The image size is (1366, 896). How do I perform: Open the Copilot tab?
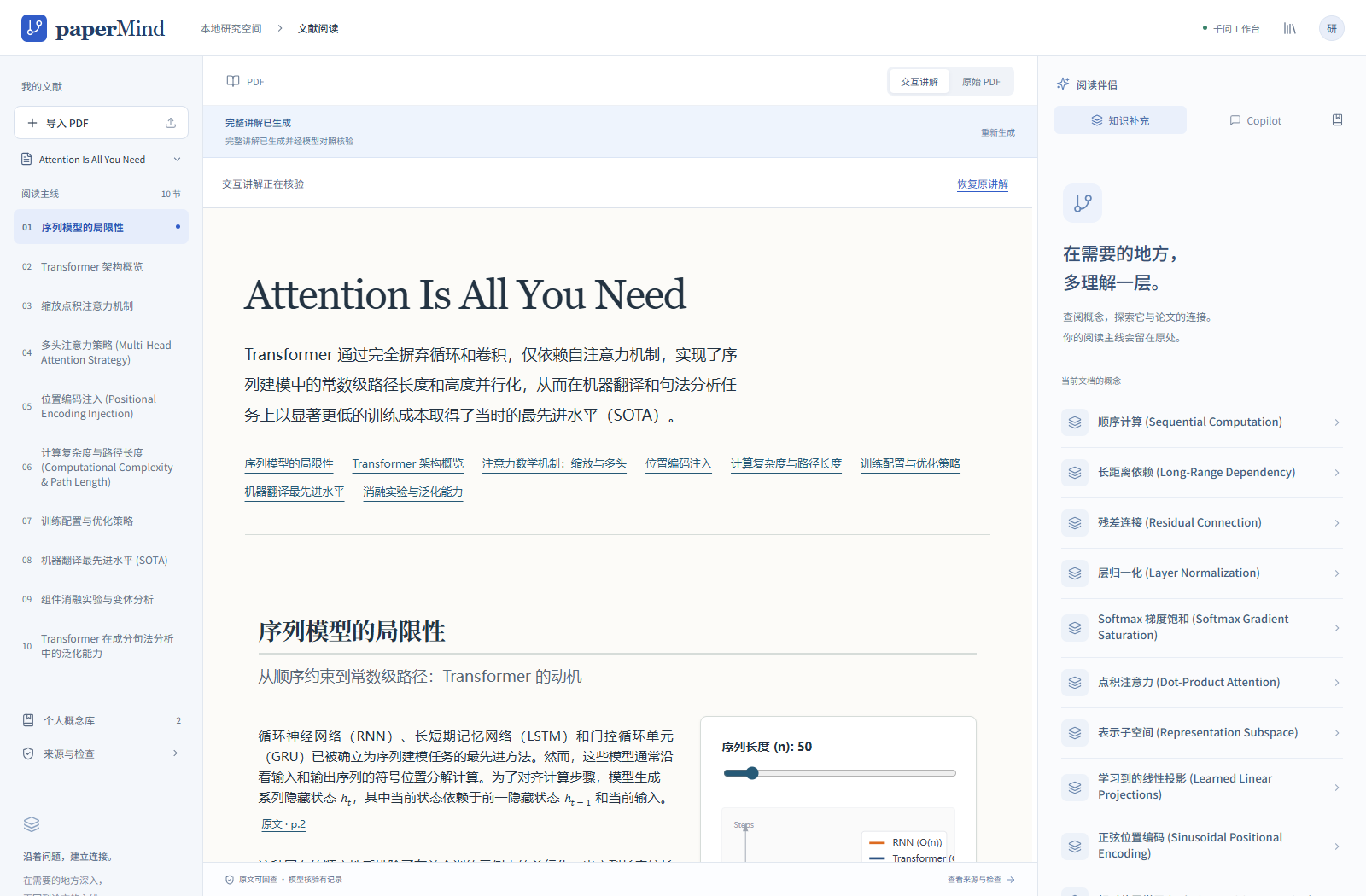point(1256,120)
